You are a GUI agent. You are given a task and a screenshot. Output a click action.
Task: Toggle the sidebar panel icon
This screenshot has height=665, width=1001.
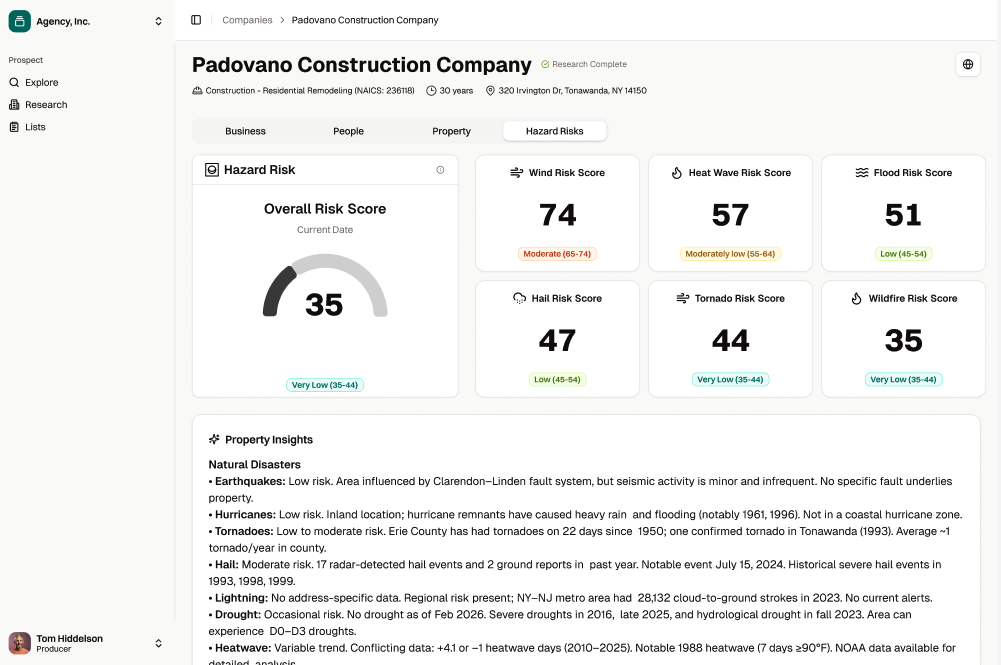click(x=196, y=20)
